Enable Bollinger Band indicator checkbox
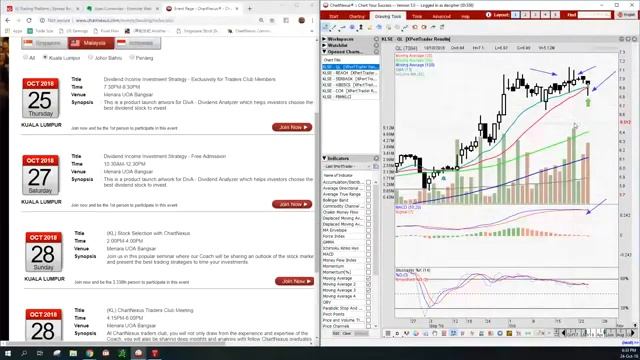Image resolution: width=640 pixels, height=360 pixels. [369, 200]
